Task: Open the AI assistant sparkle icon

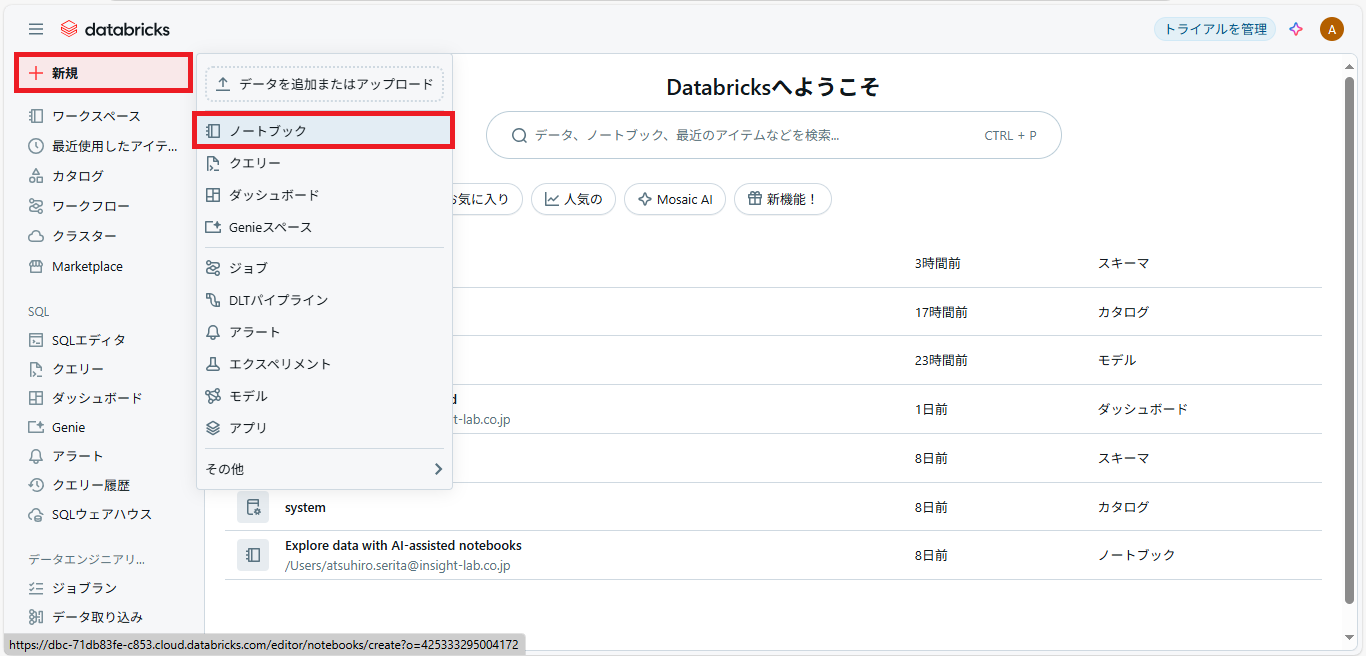Action: coord(1296,29)
